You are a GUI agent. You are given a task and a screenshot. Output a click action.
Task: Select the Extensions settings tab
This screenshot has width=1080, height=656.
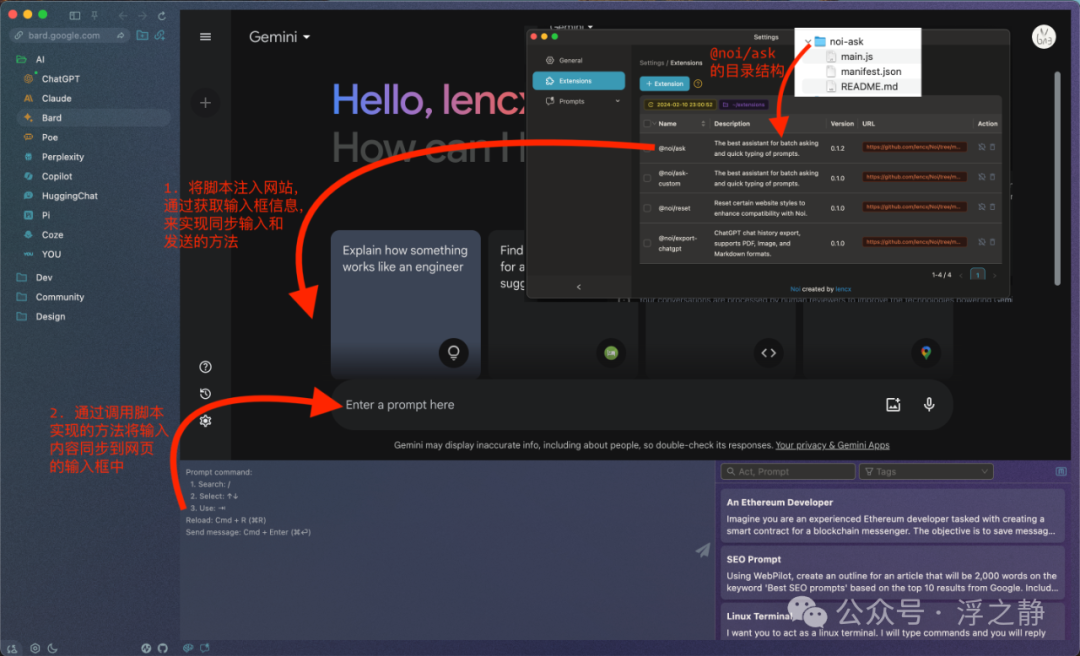coord(579,81)
